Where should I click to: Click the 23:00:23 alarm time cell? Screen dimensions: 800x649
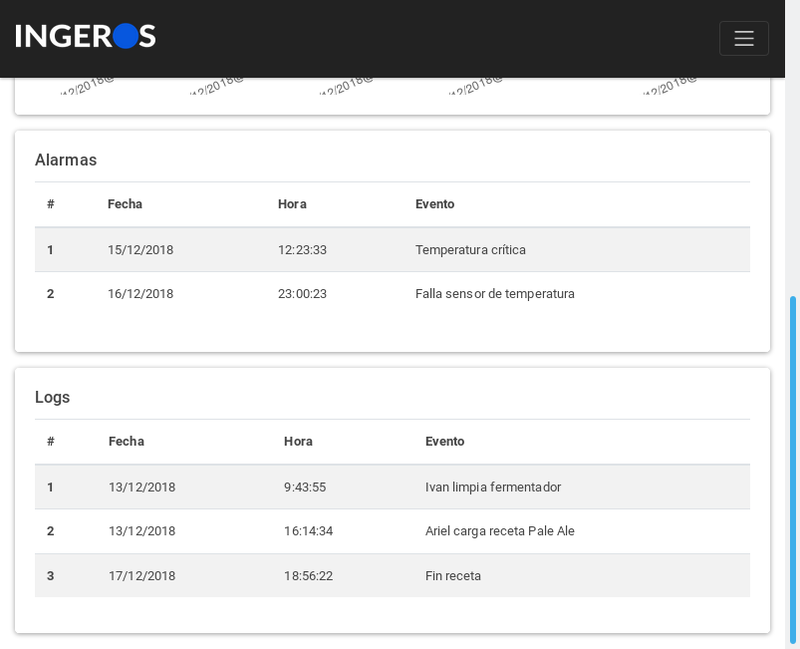pos(302,294)
